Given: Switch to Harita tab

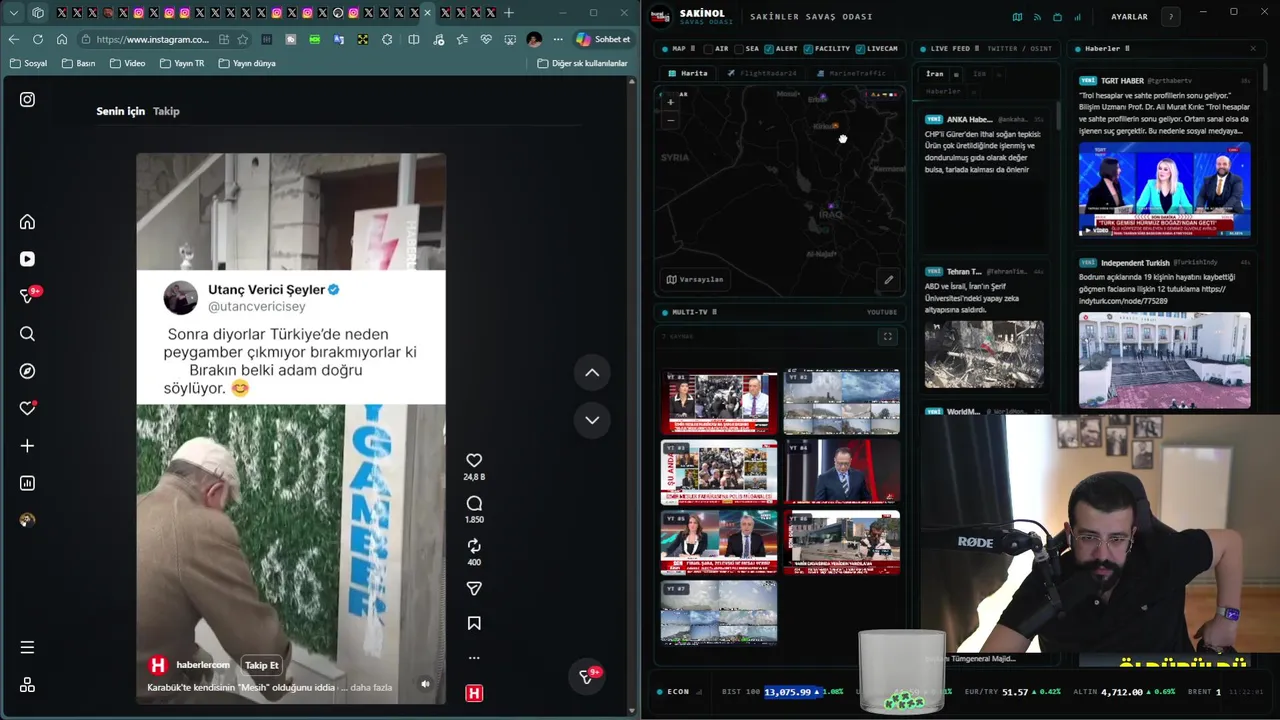Looking at the screenshot, I should 688,73.
